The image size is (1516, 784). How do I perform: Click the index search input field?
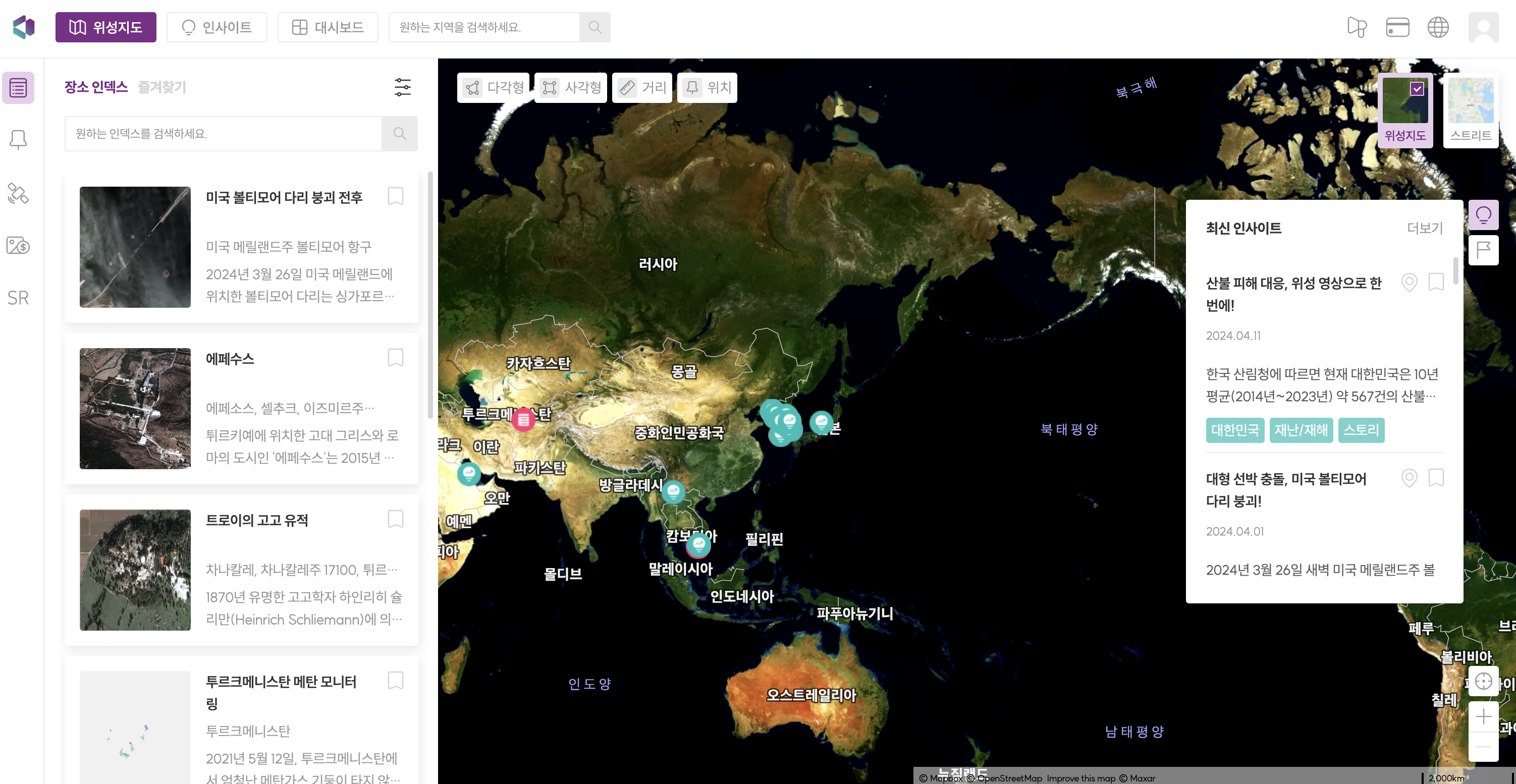pyautogui.click(x=224, y=134)
